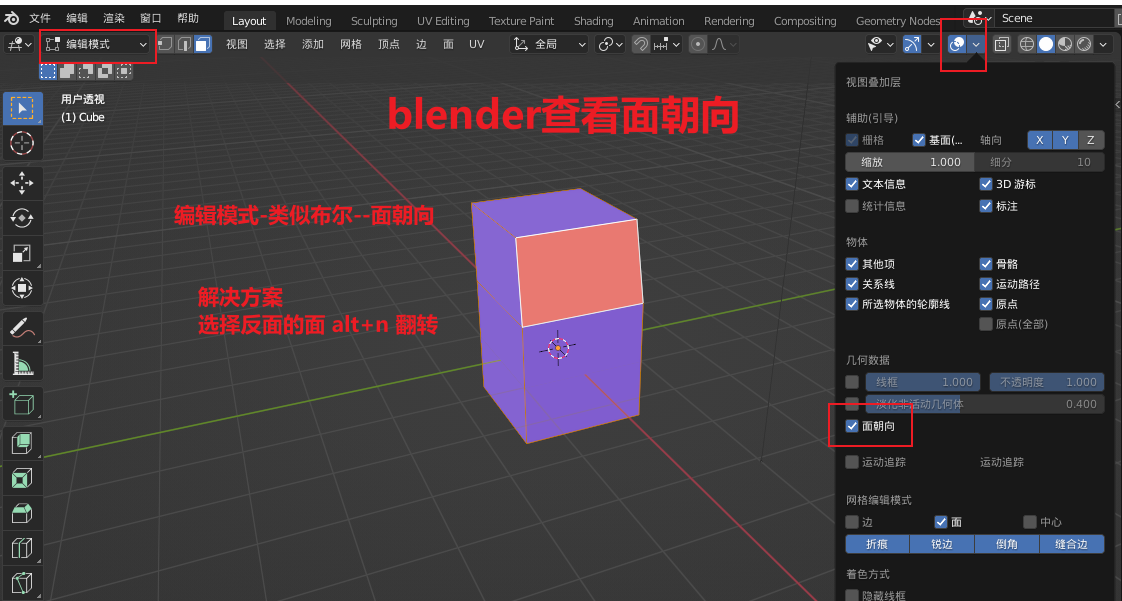Select the Loop Cut tool
Viewport: 1122px width, 601px height.
coord(22,548)
